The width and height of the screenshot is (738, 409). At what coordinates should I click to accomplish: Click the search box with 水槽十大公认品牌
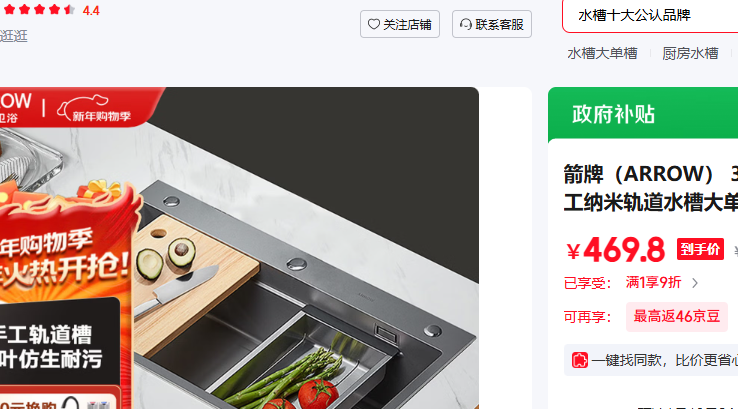[x=650, y=16]
